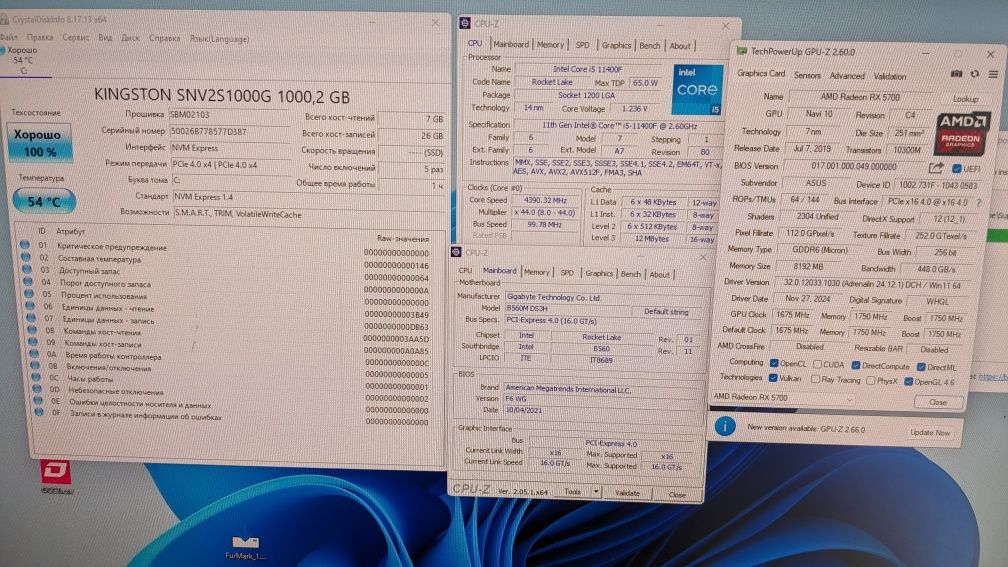The width and height of the screenshot is (1008, 567).
Task: Toggle the DirectCompute checkbox in GPU-Z
Action: 856,365
